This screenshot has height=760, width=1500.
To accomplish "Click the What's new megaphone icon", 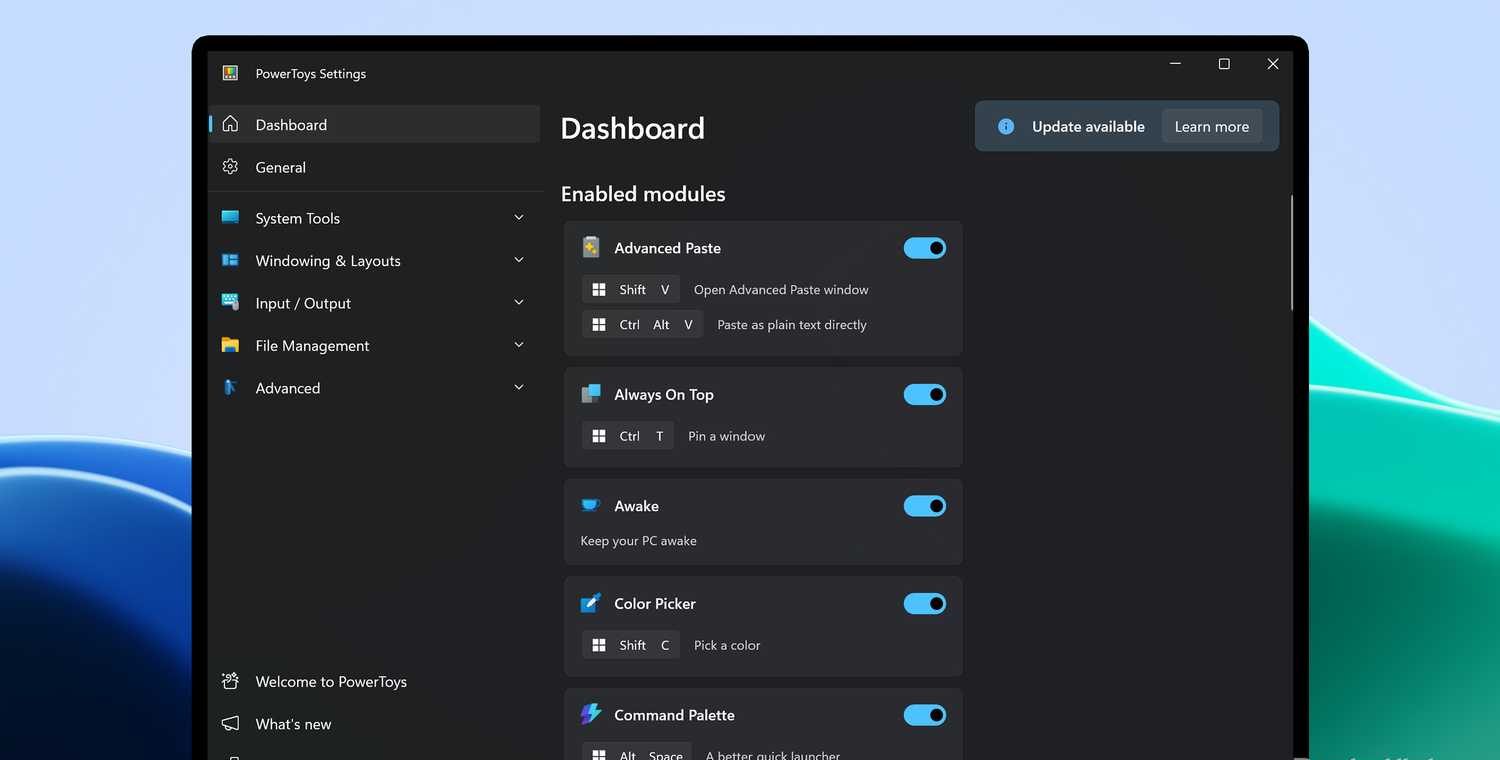I will pos(231,723).
